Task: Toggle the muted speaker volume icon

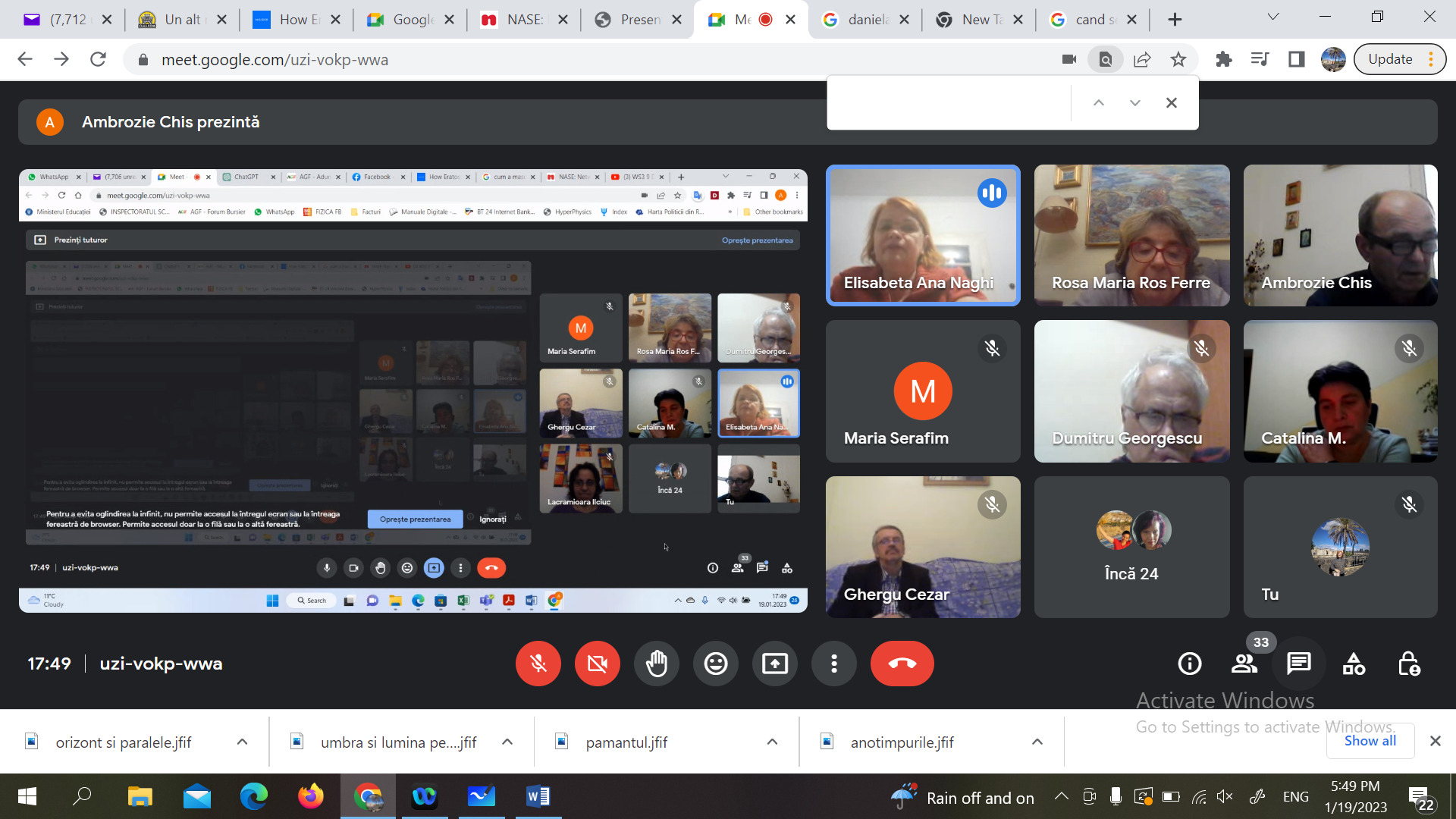Action: coord(1225,796)
